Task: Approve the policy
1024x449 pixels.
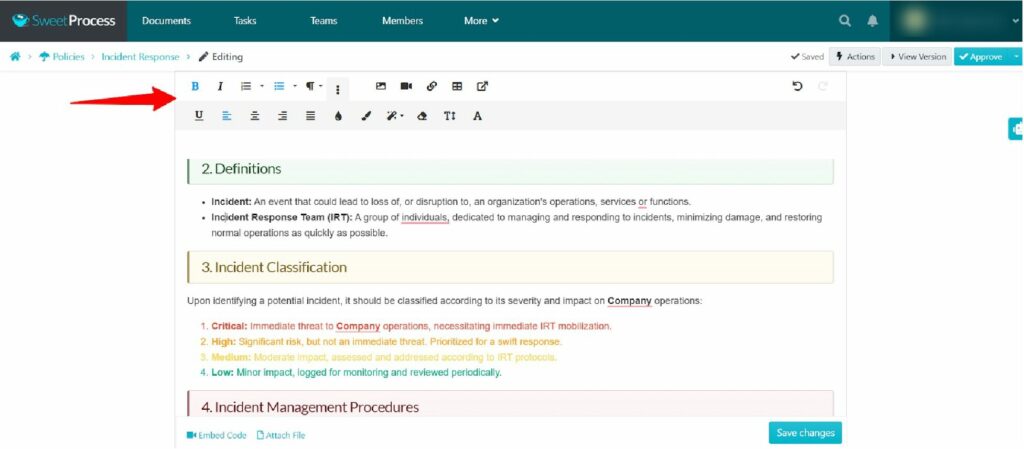Action: [x=982, y=57]
